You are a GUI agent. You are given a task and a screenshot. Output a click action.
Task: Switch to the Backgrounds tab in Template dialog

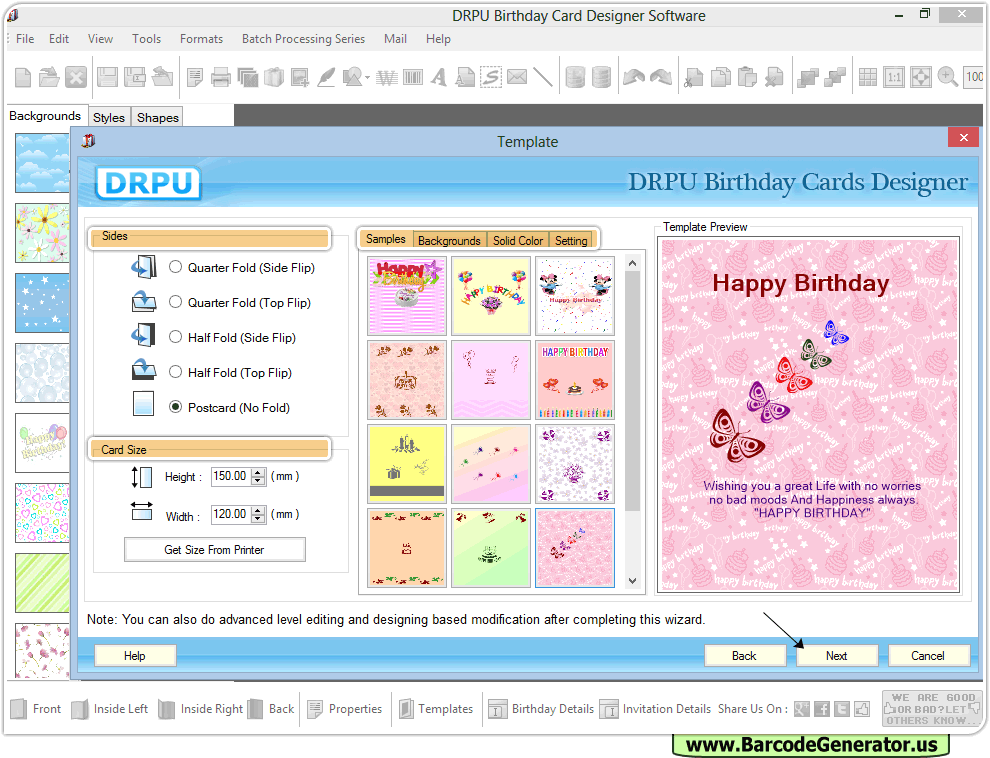point(449,240)
